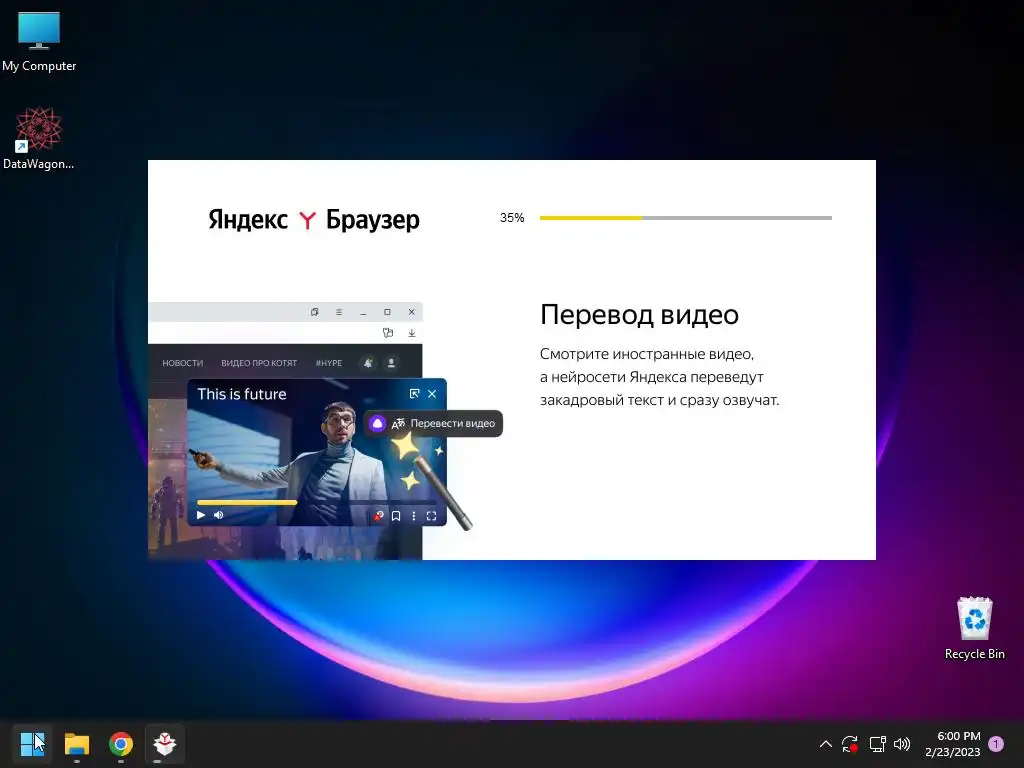Click the red pin icon in video controls
1024x768 pixels.
378,516
